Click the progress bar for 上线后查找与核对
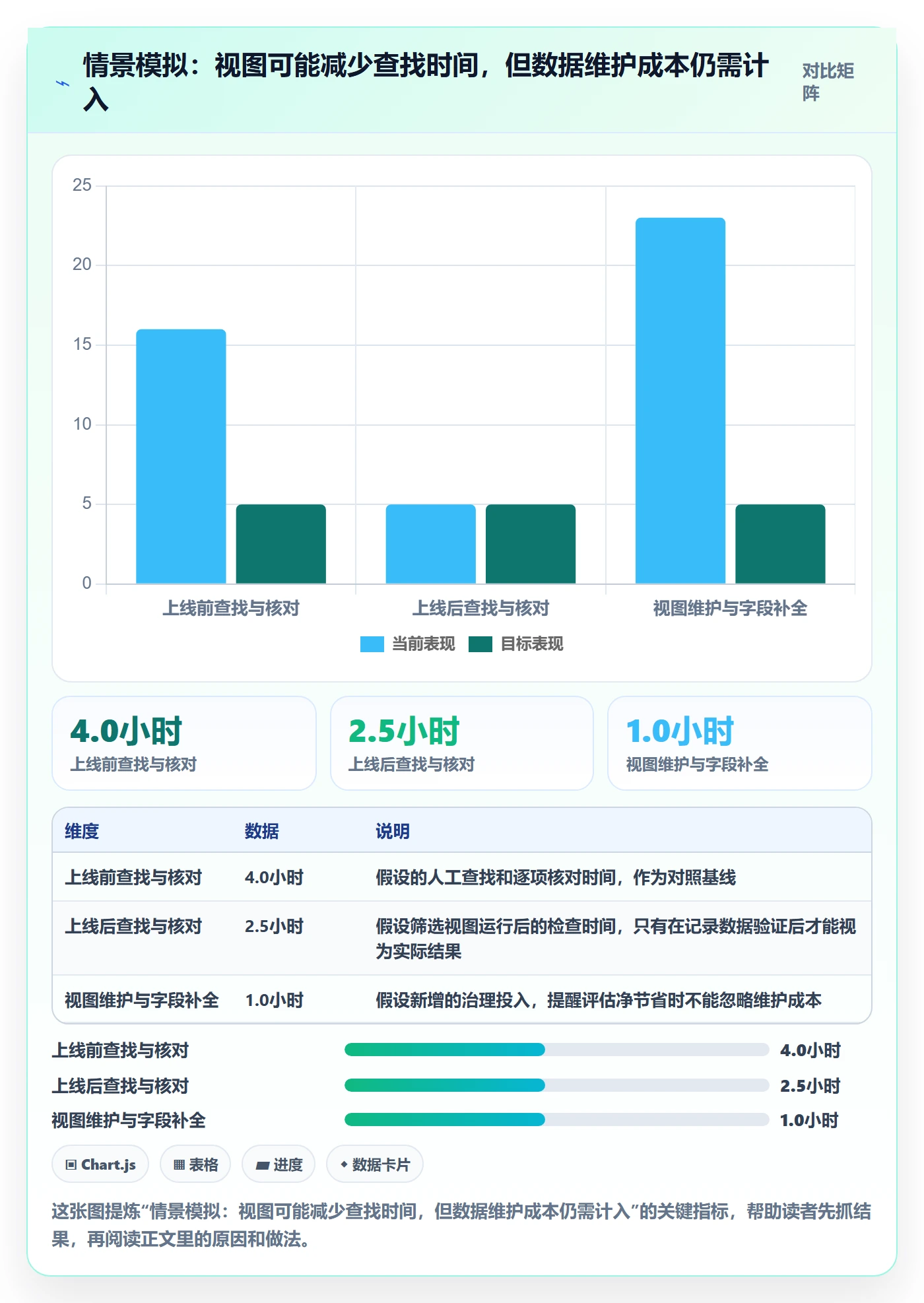Viewport: 924px width, 1303px height. 557,1085
